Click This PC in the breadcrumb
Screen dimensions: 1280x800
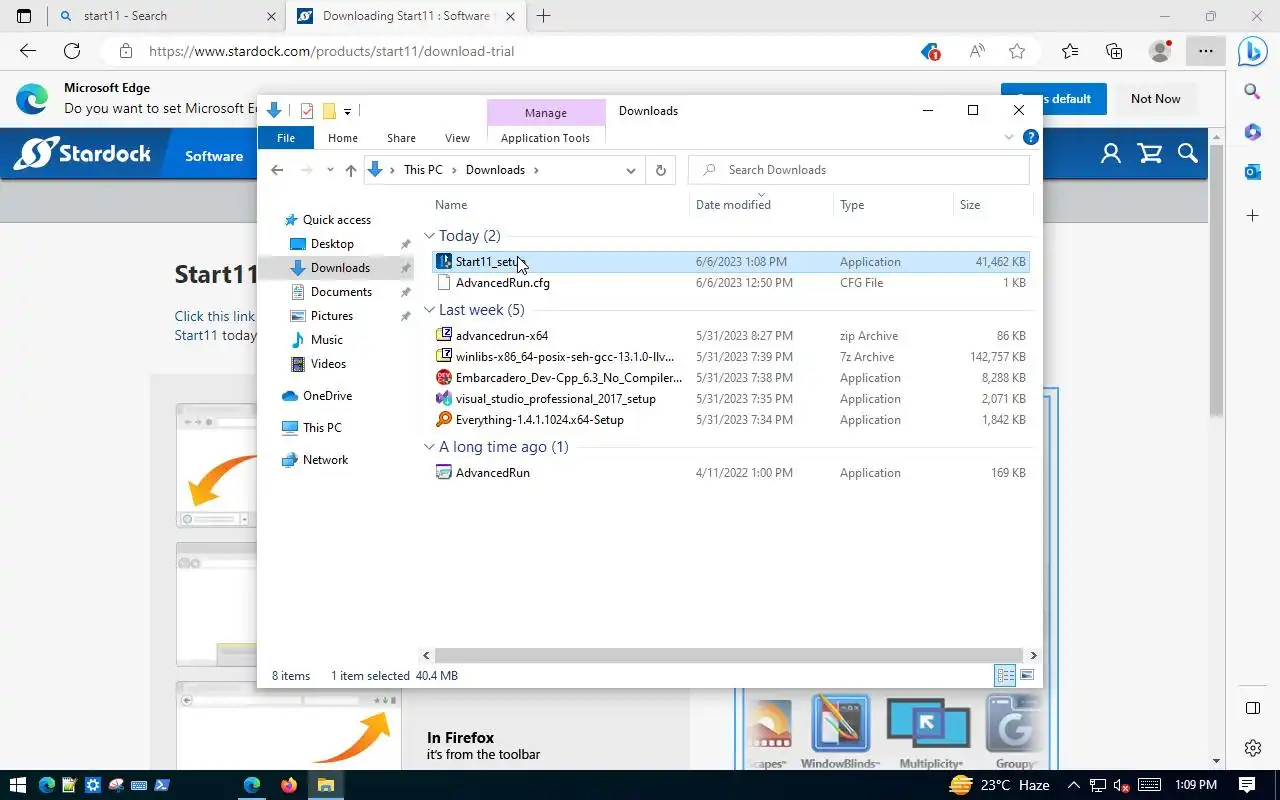point(423,170)
